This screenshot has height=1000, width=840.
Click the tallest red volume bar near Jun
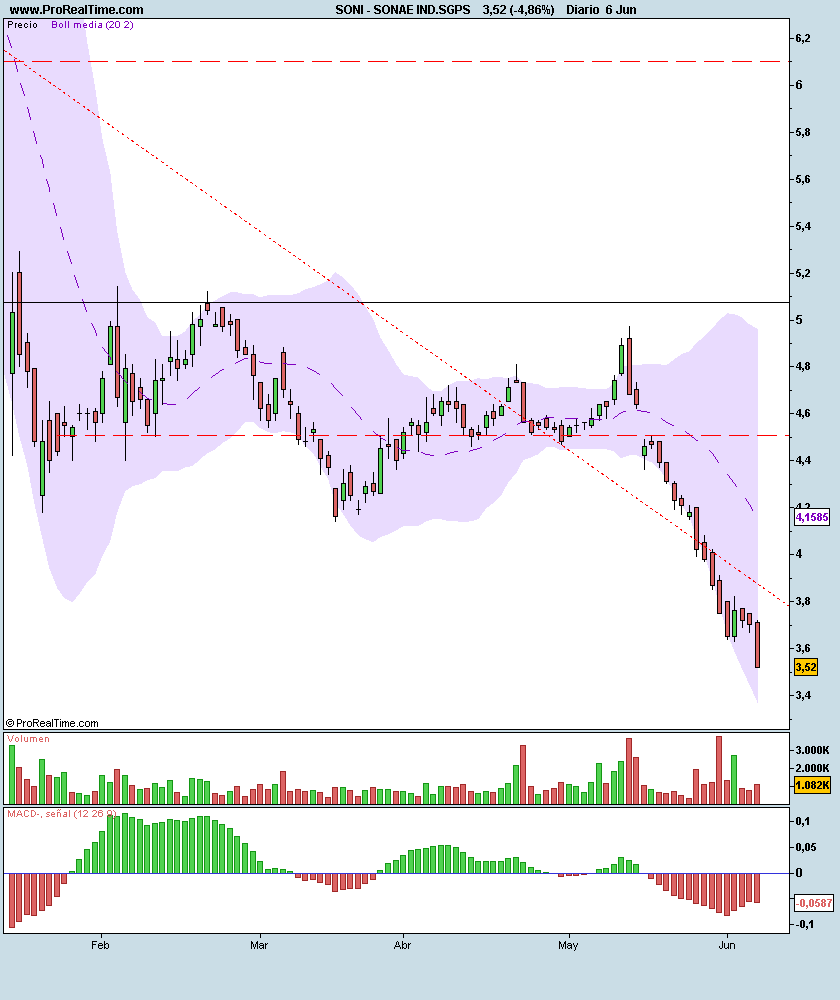click(719, 770)
